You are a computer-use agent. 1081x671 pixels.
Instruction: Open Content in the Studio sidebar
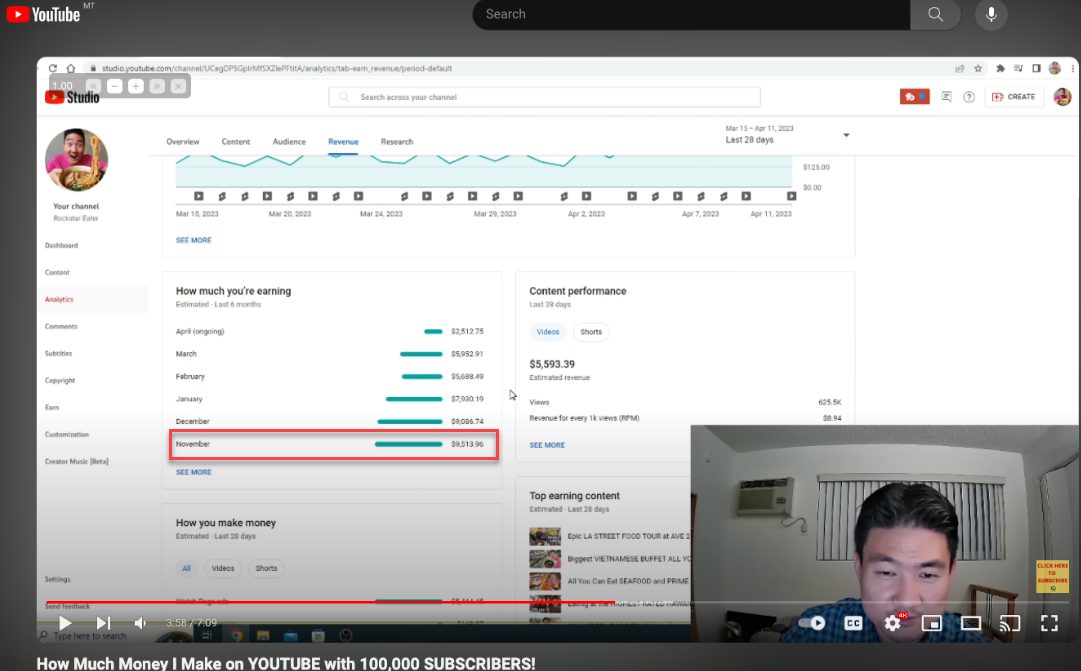57,272
